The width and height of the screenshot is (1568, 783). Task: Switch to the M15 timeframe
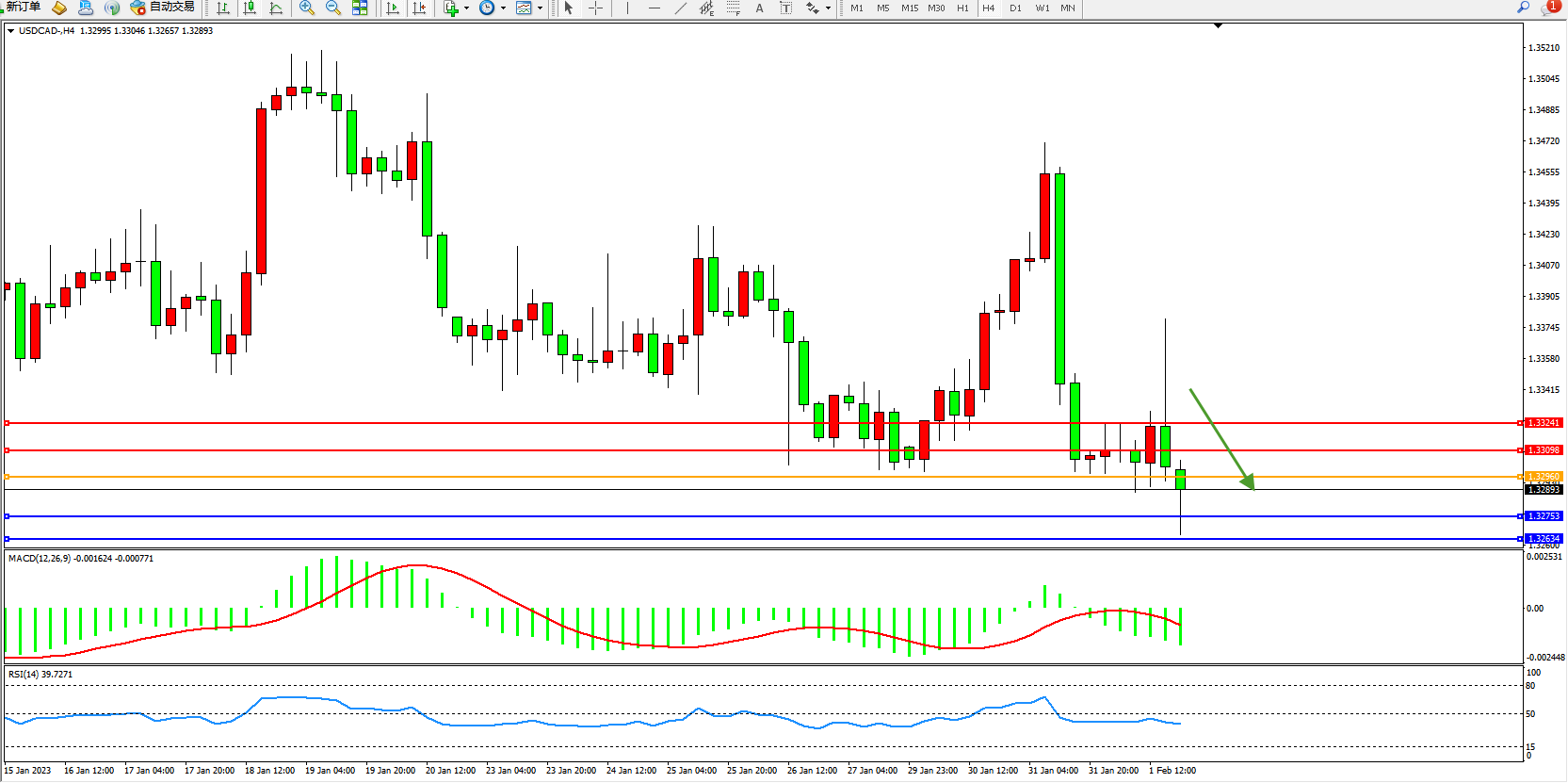pos(909,8)
